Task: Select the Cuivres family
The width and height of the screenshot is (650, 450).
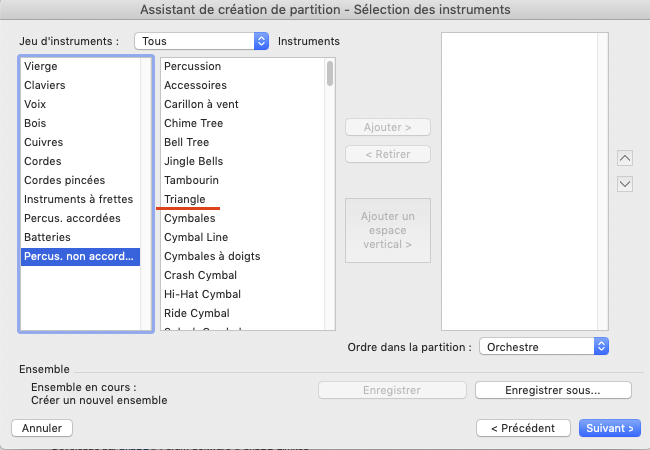Action: point(44,142)
